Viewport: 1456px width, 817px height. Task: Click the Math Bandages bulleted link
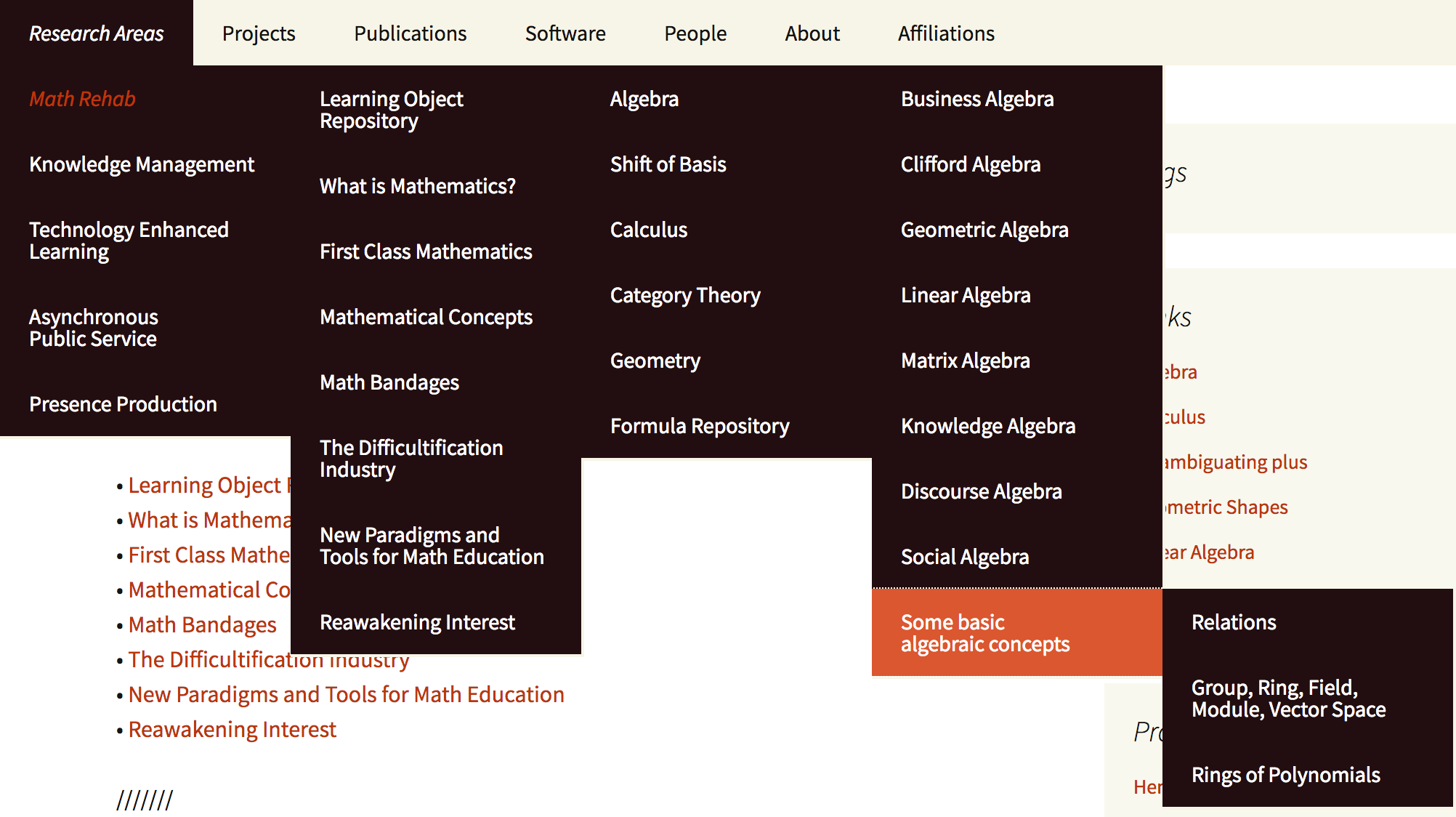(202, 624)
